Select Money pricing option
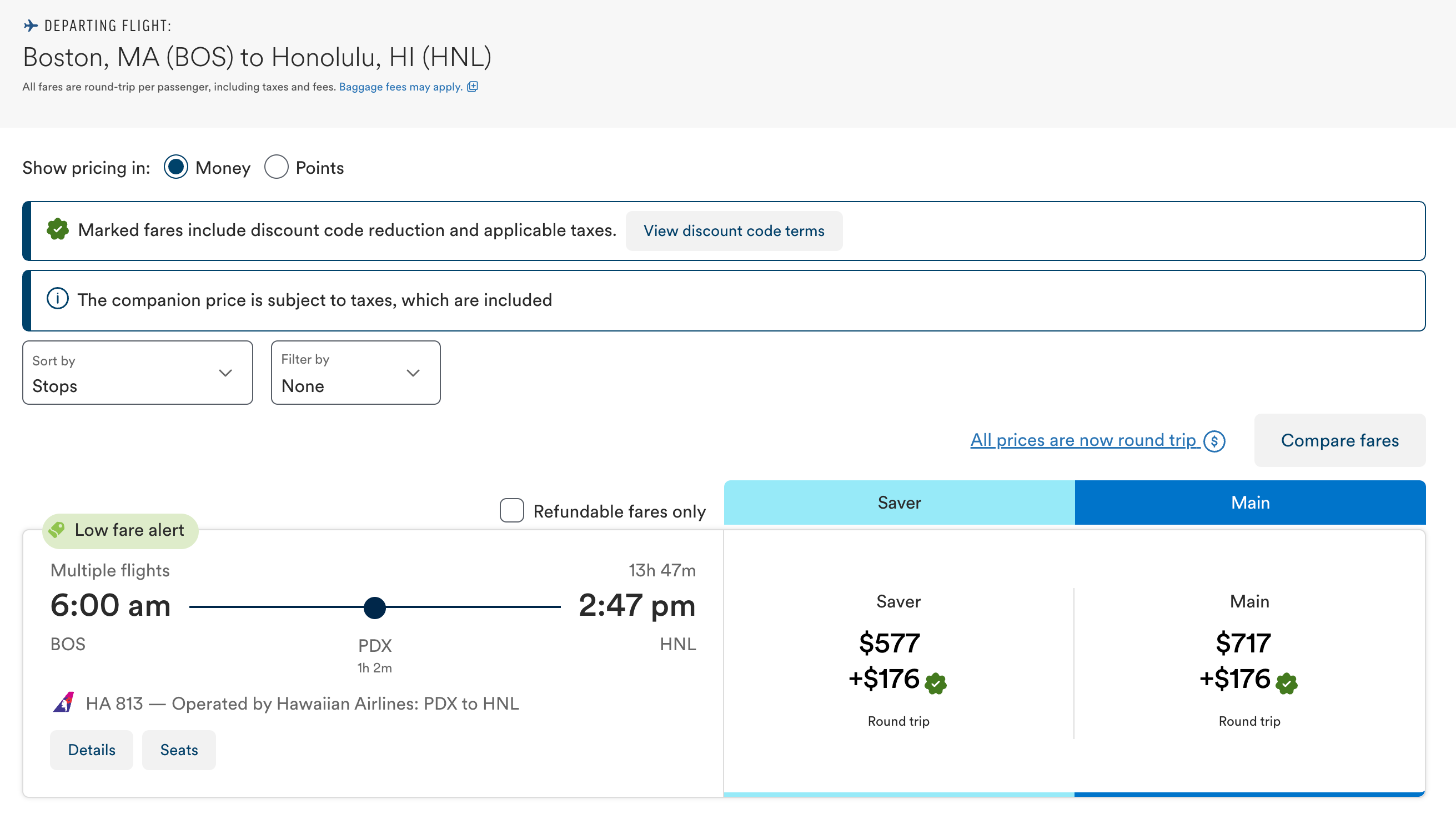Image resolution: width=1456 pixels, height=814 pixels. point(176,167)
